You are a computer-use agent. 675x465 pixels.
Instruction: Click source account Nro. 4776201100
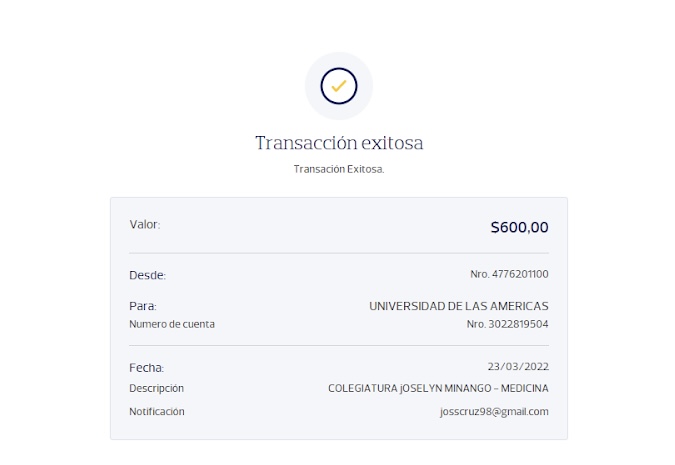tap(509, 274)
